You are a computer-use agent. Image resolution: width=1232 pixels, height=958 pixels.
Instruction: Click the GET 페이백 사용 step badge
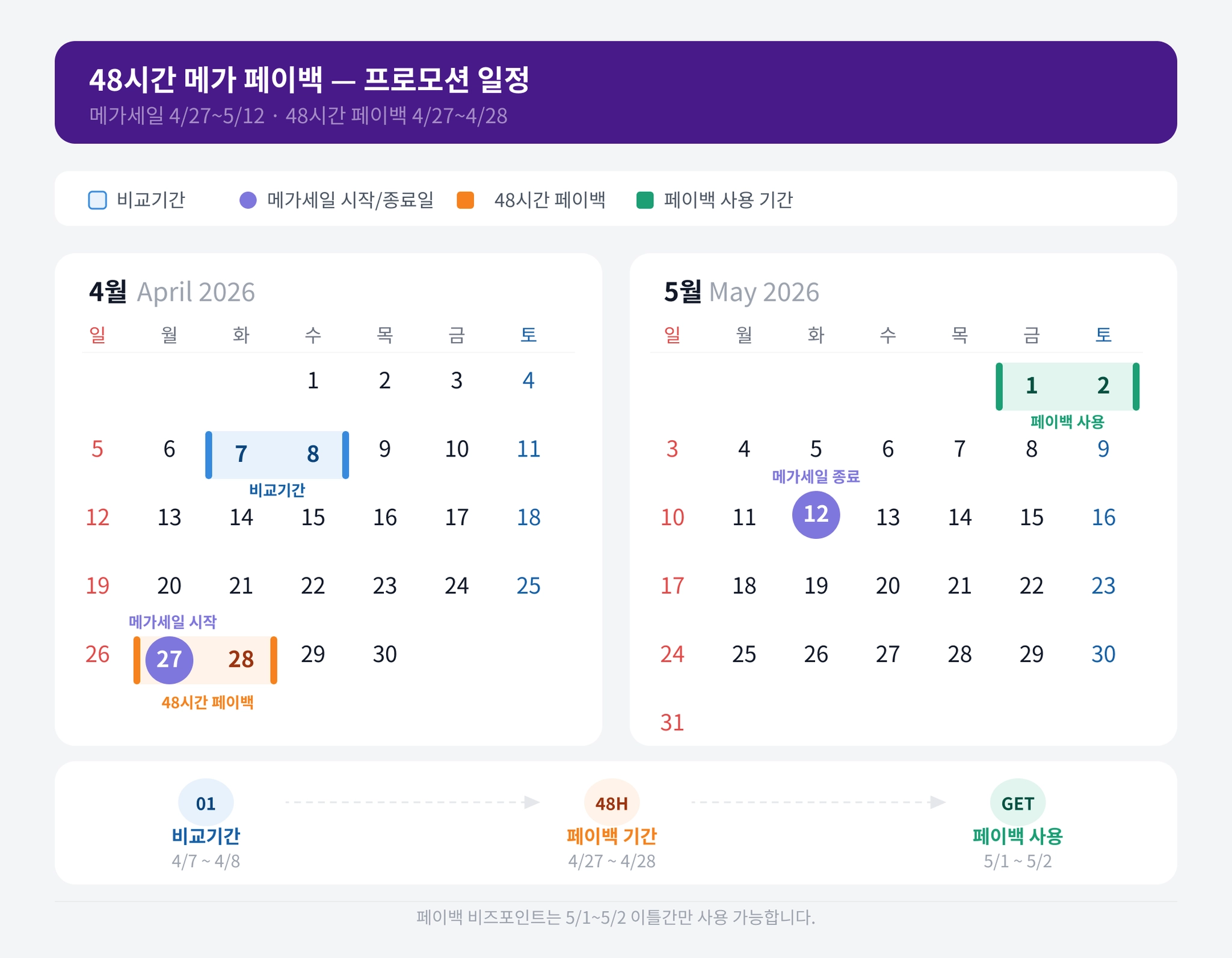pos(1017,803)
